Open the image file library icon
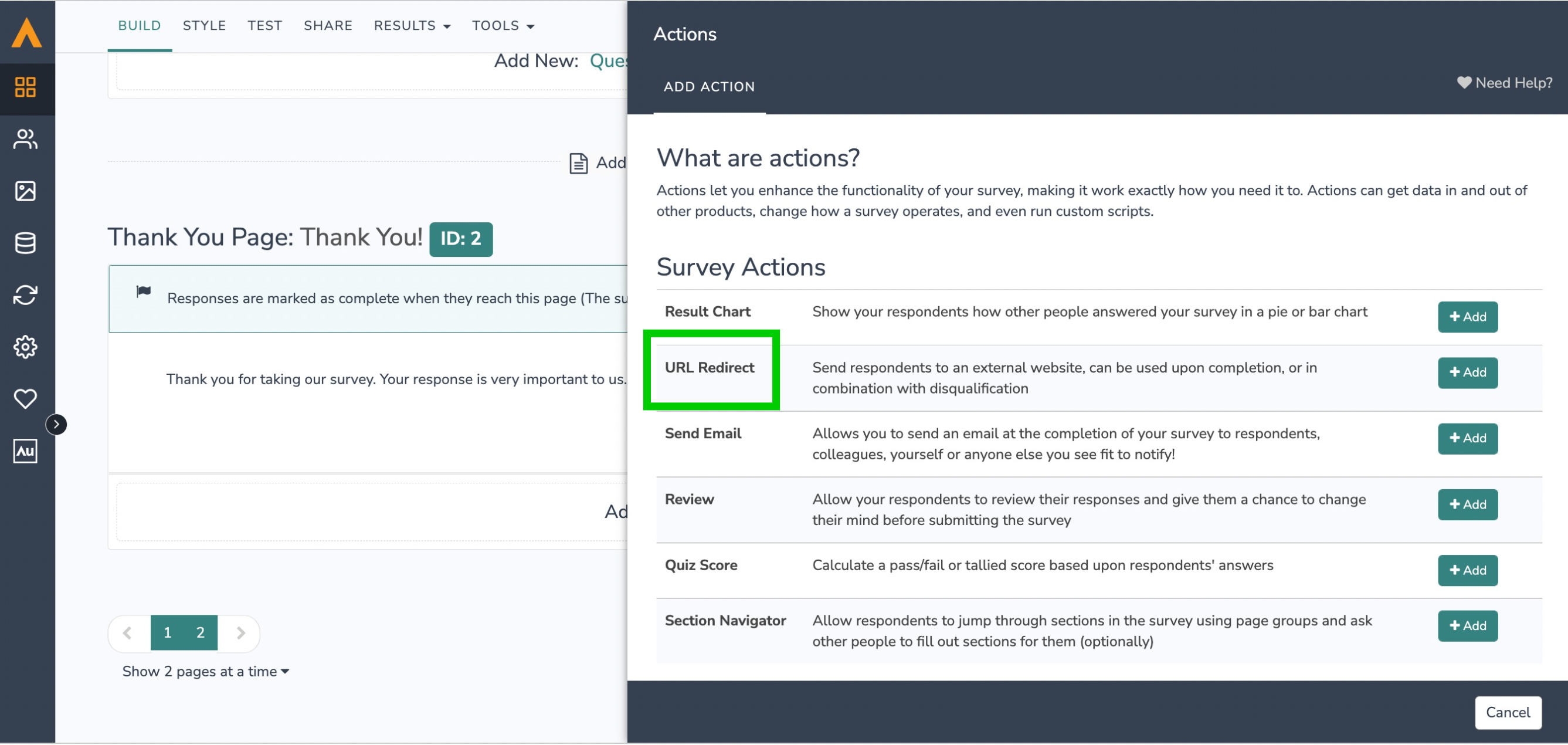Screen dimensions: 1568x745 26,191
